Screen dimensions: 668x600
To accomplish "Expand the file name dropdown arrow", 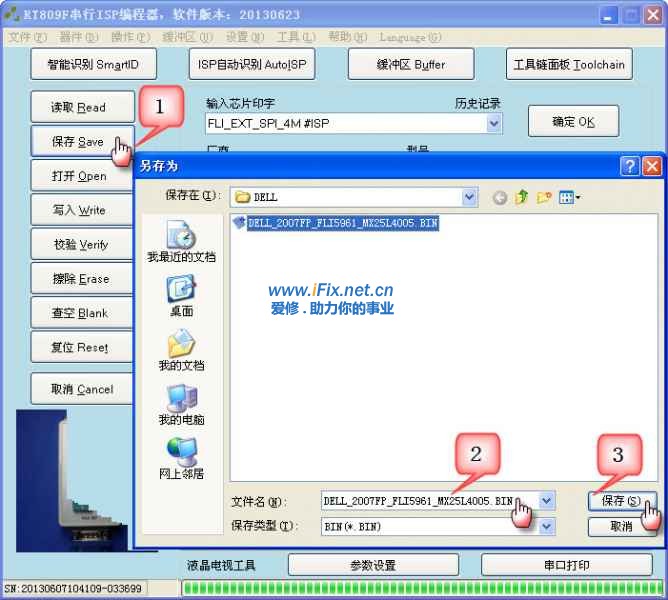I will (x=546, y=500).
